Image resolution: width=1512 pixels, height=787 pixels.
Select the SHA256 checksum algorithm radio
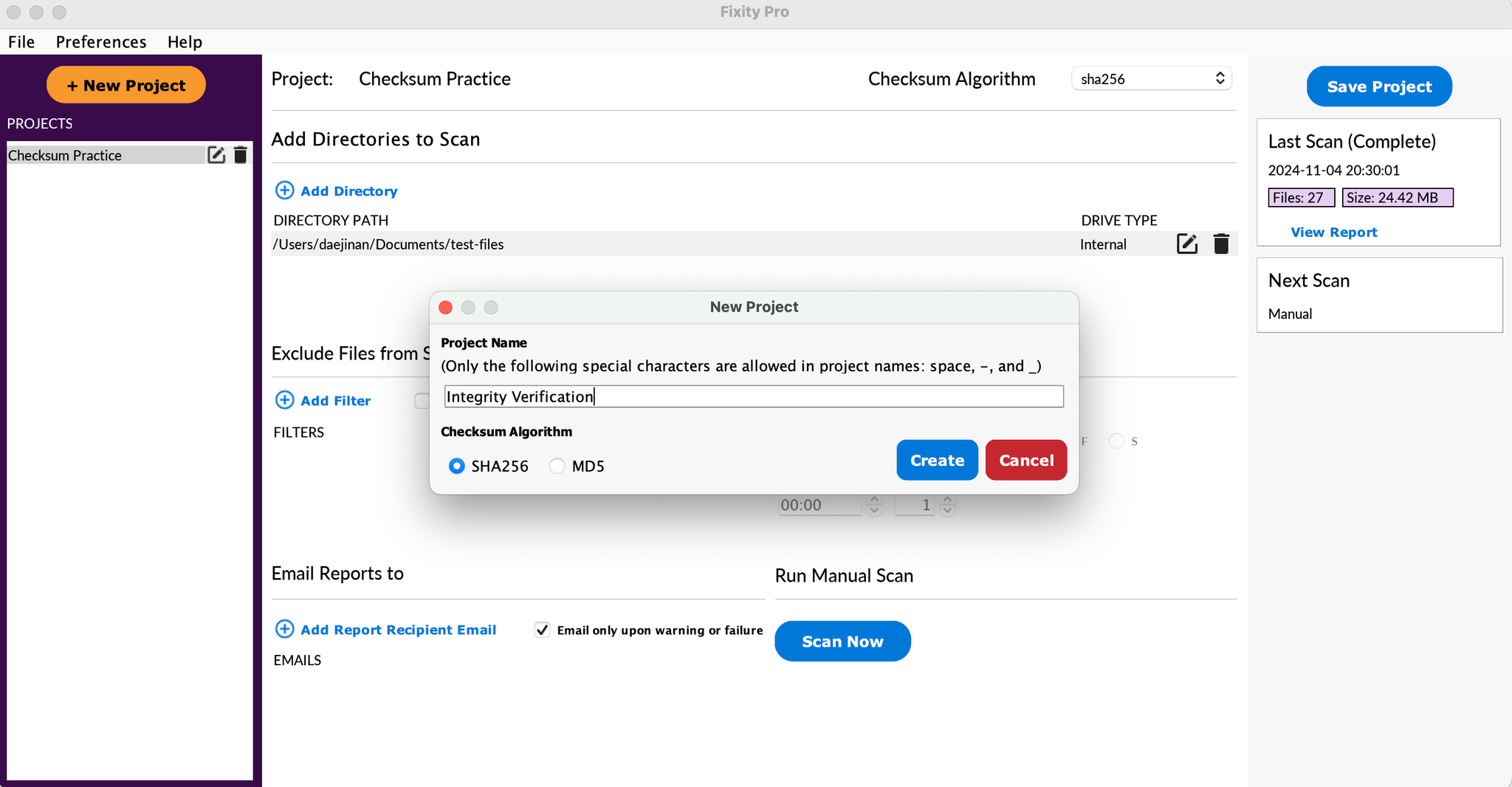pyautogui.click(x=457, y=466)
